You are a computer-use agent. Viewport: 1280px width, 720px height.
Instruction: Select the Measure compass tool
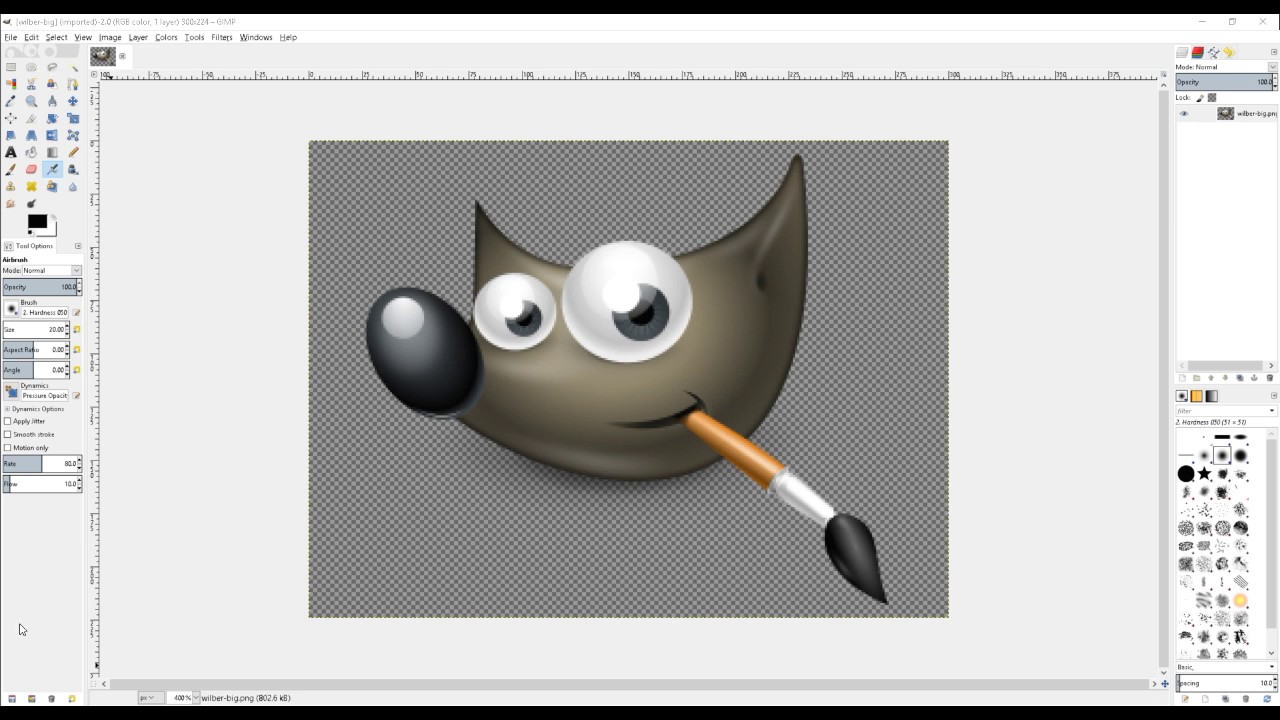pos(52,101)
